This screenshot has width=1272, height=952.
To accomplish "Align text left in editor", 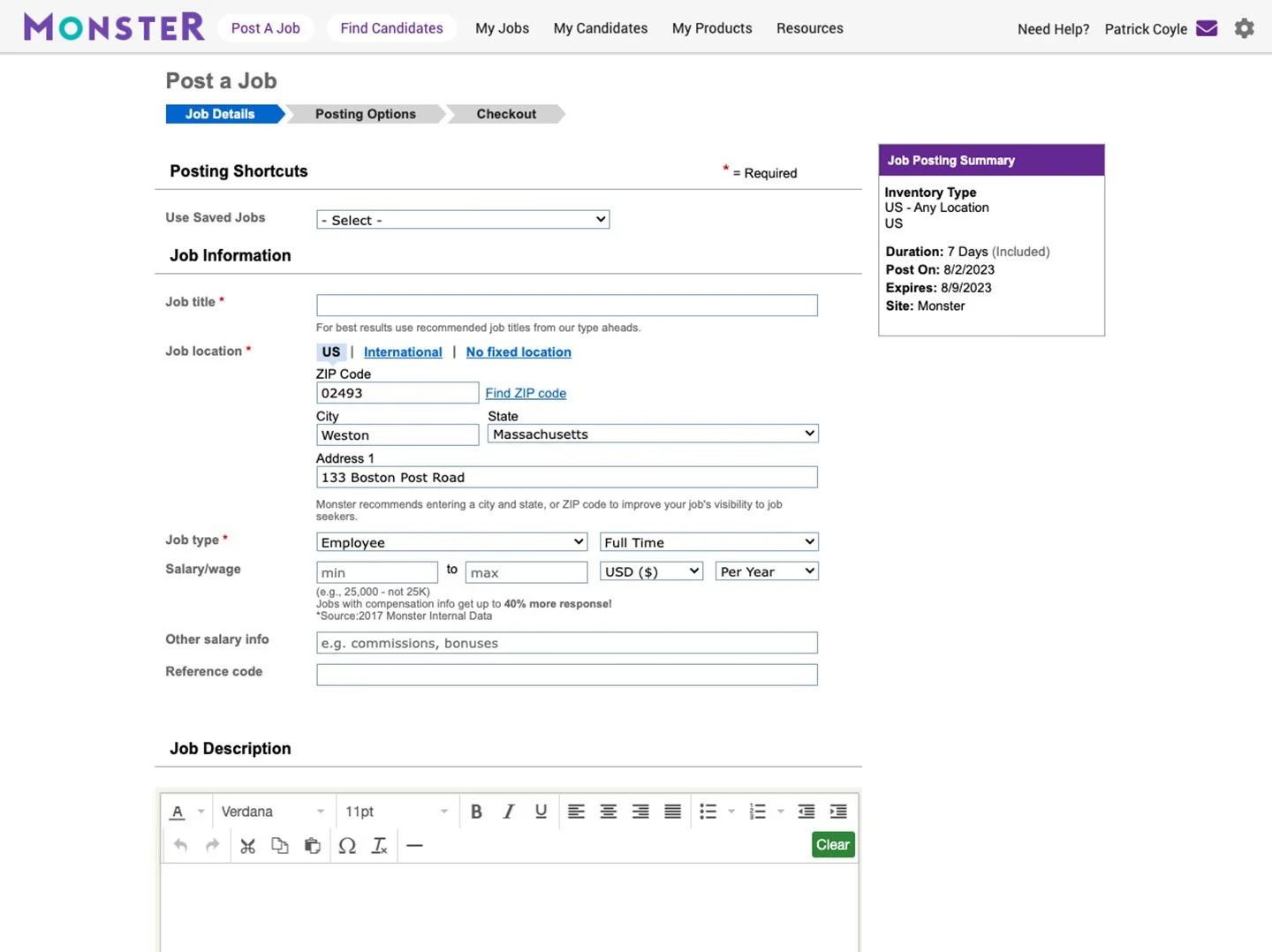I will pyautogui.click(x=576, y=812).
